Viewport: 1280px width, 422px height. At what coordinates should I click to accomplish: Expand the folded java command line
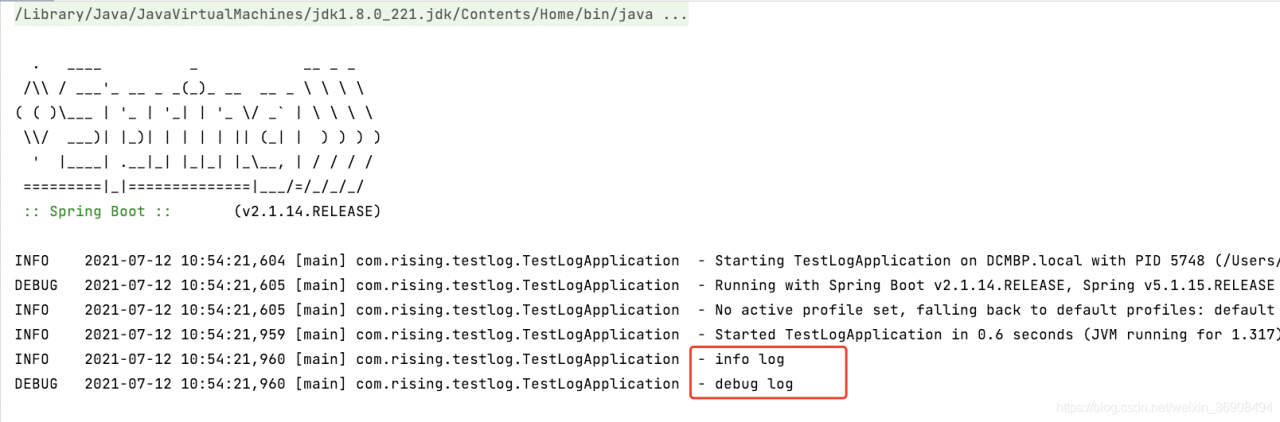(350, 16)
